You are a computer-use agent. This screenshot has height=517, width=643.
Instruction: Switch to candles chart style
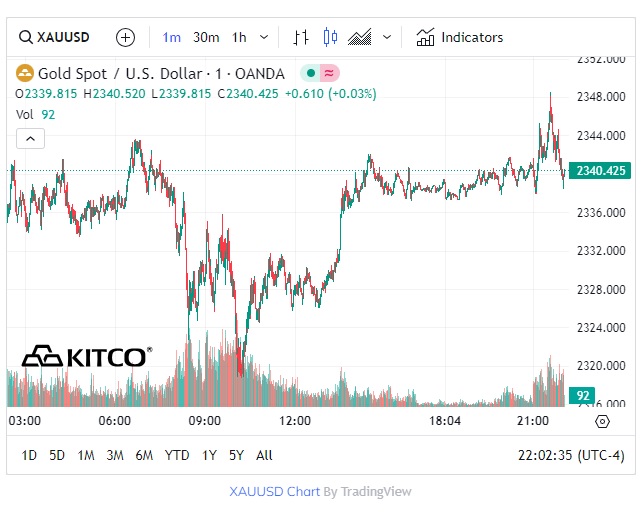tap(330, 37)
